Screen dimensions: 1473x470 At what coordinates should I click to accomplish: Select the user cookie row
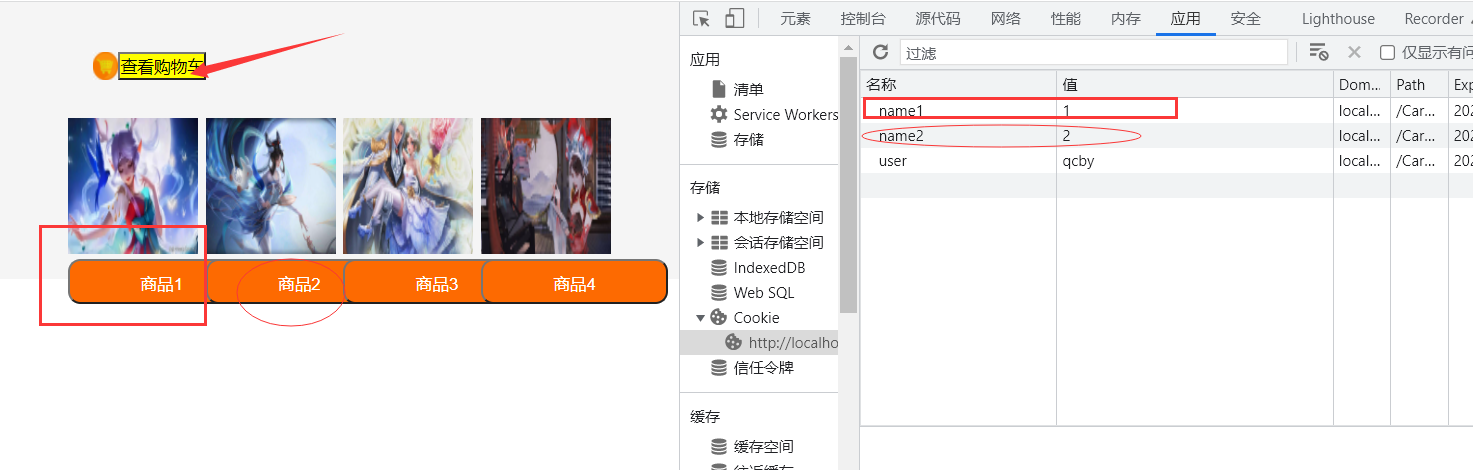1166,160
